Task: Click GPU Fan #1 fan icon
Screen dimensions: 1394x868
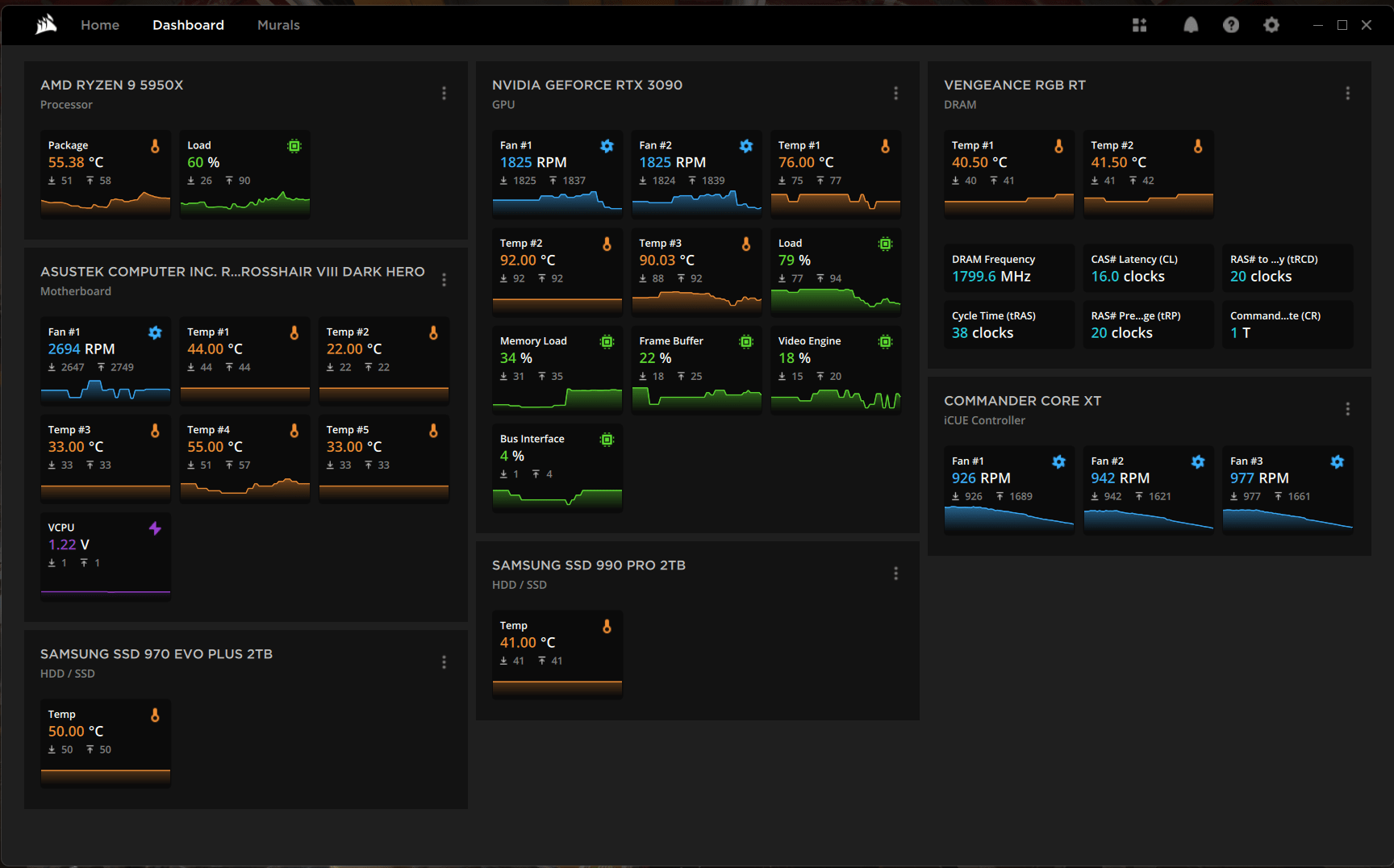Action: click(607, 146)
